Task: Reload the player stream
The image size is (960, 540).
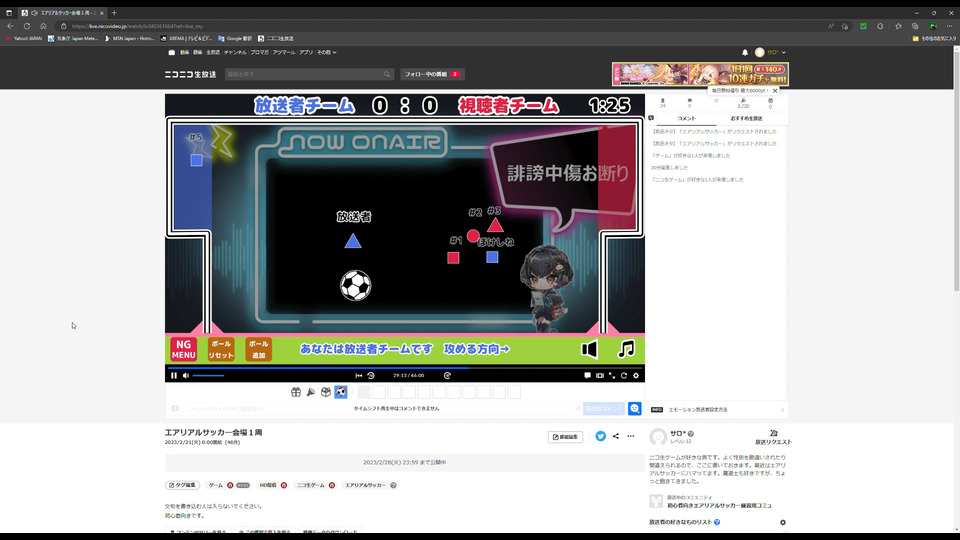Action: tap(624, 375)
